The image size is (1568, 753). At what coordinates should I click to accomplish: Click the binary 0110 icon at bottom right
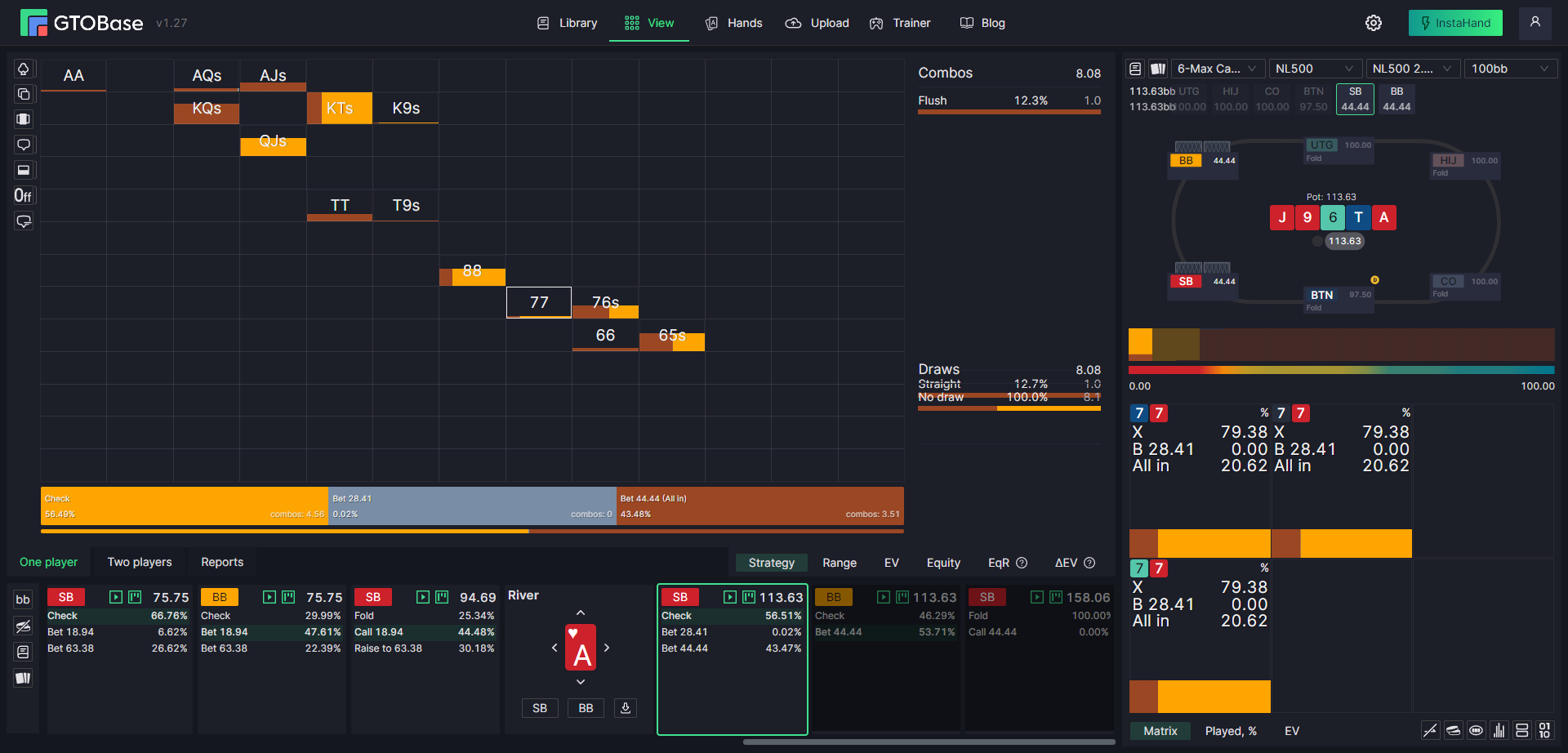pyautogui.click(x=1544, y=730)
